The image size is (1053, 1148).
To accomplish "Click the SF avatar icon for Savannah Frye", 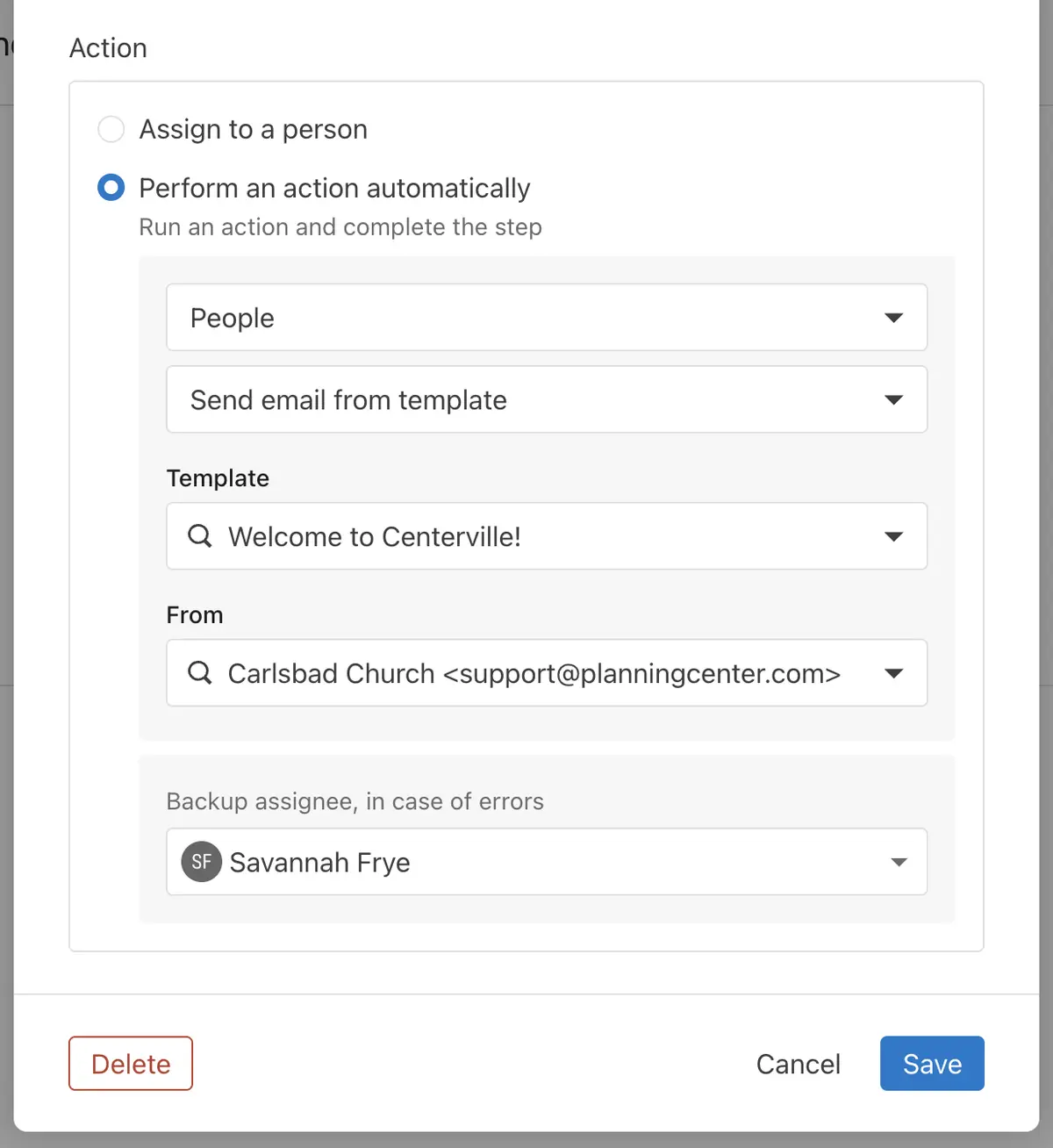I will coord(202,862).
